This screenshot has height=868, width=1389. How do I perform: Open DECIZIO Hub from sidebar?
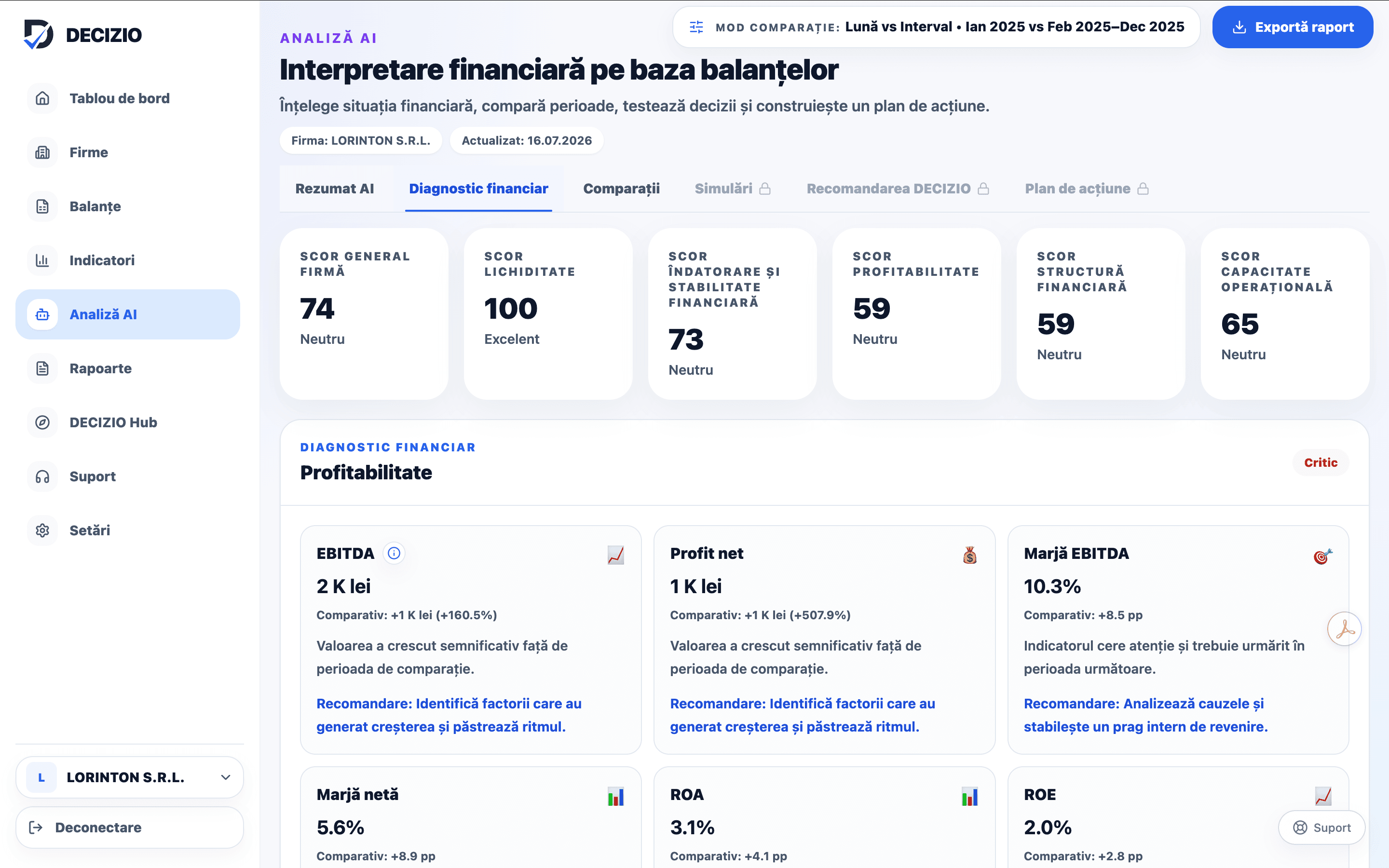pos(127,422)
